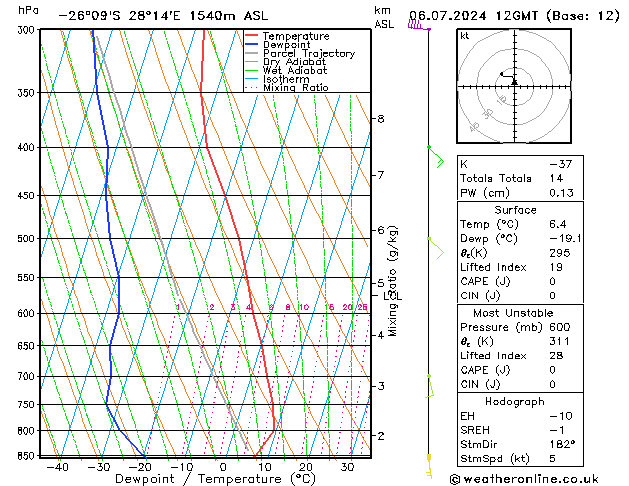Screen dimensions: 629x486
Task: Click the '-40' temperature axis label
Action: pos(57,467)
